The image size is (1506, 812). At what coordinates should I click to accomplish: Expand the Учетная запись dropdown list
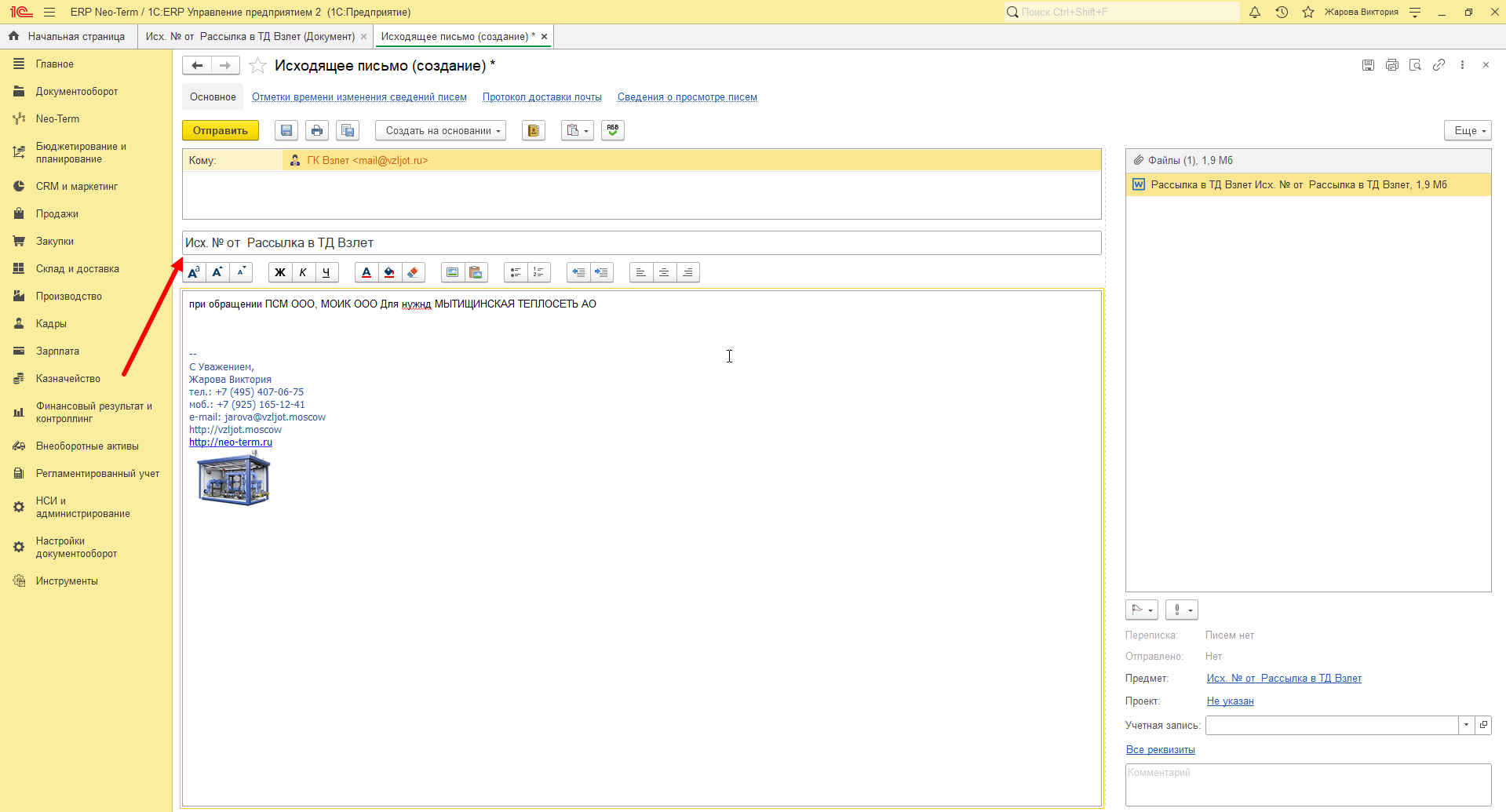click(1466, 725)
